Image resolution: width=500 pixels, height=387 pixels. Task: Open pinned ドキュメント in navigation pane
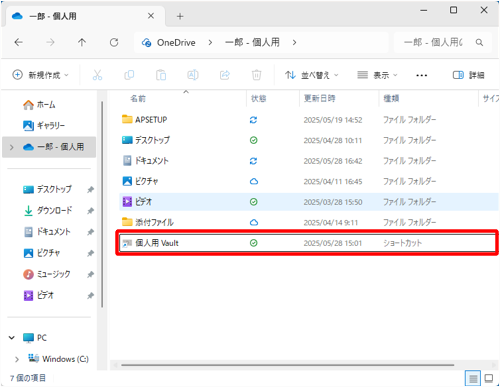pyautogui.click(x=47, y=232)
